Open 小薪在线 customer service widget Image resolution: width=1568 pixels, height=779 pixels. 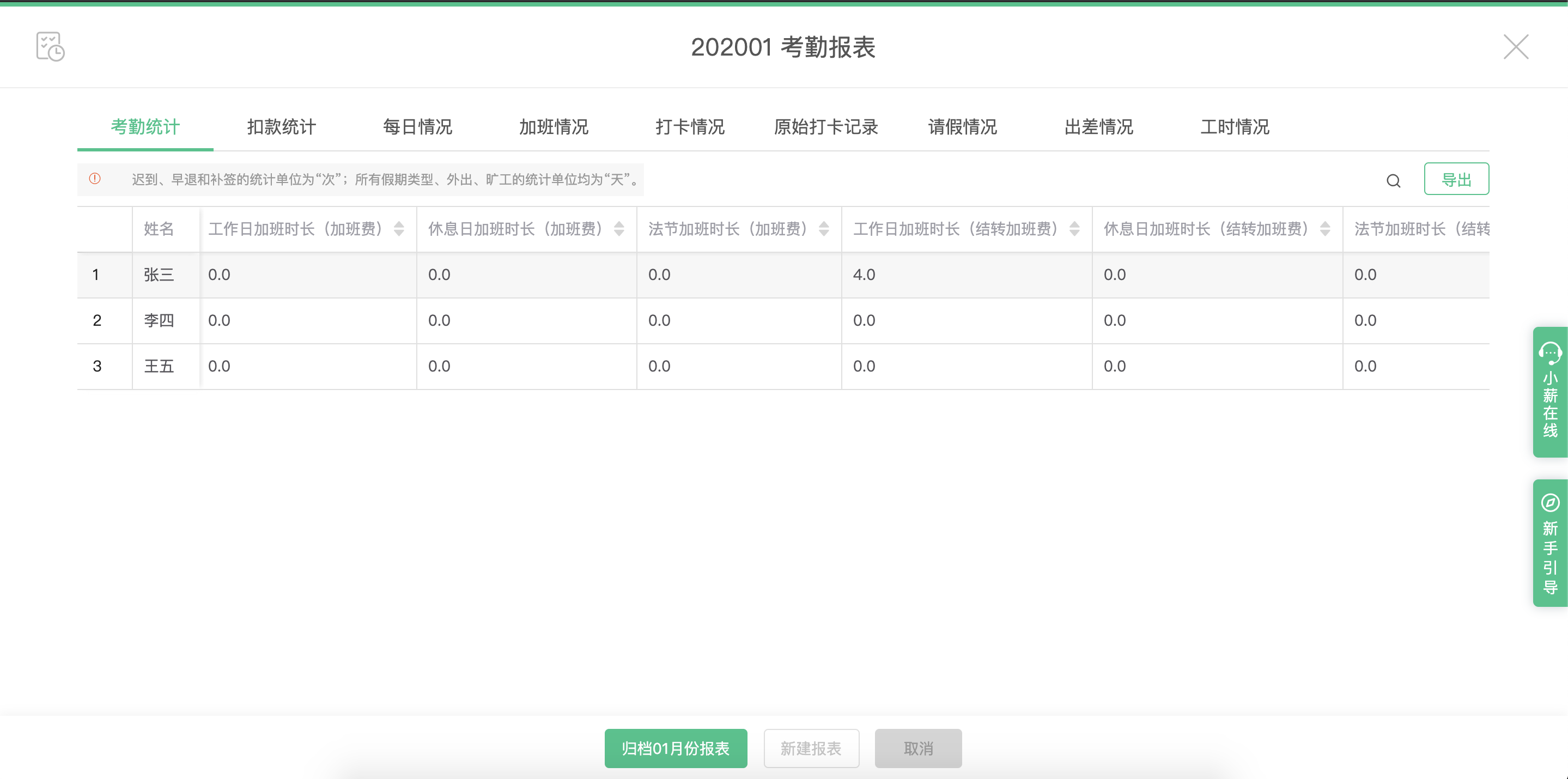click(x=1549, y=391)
